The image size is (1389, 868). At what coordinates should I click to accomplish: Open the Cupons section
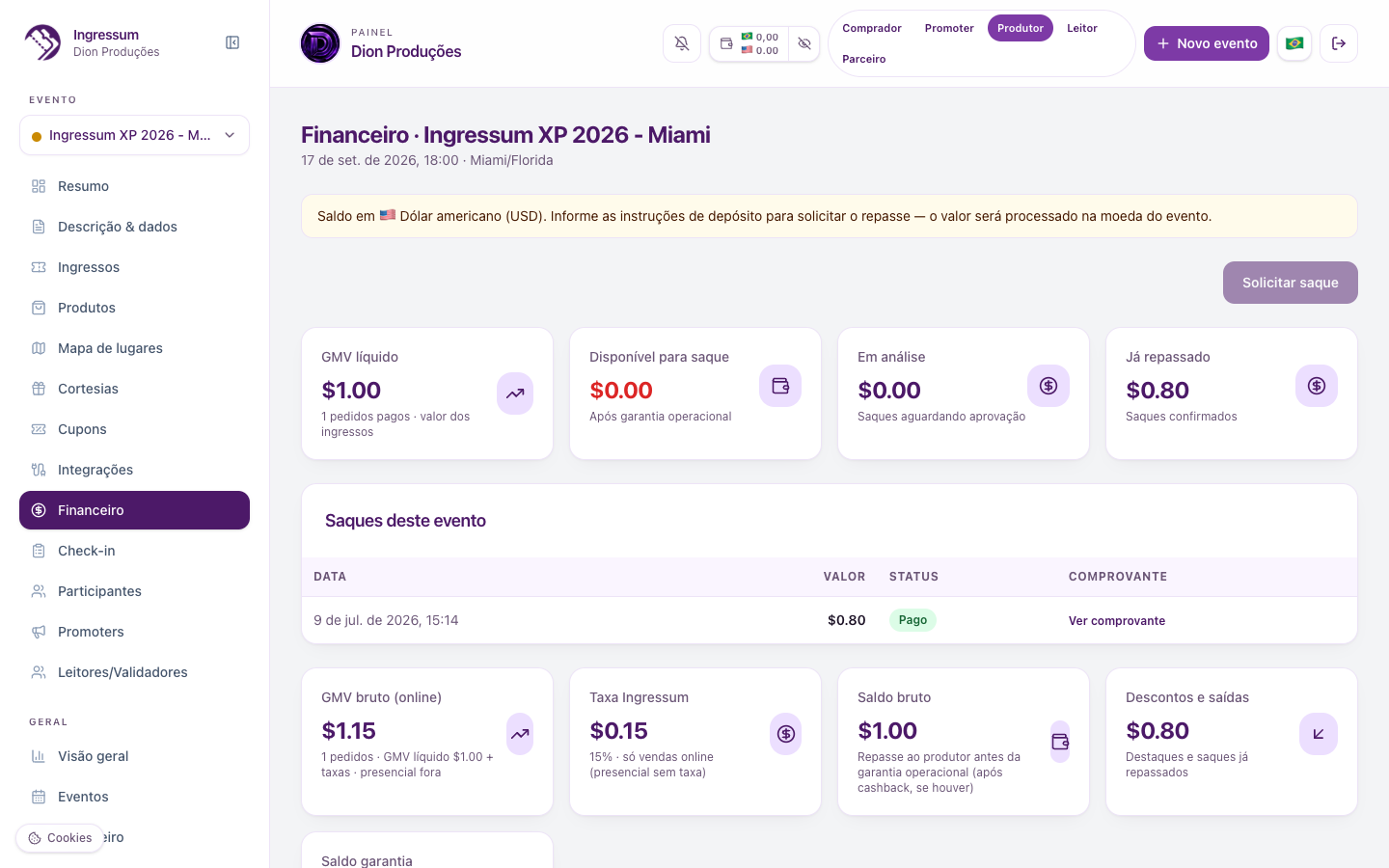(x=134, y=429)
